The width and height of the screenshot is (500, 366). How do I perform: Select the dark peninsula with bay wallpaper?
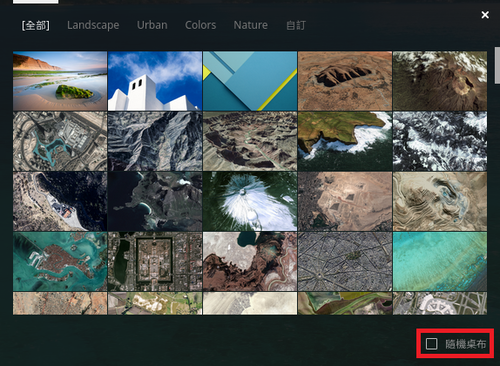click(x=155, y=201)
